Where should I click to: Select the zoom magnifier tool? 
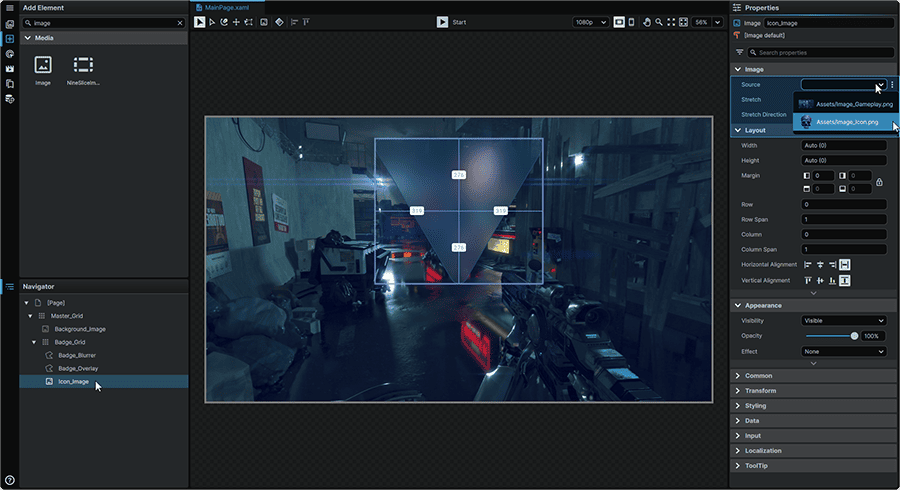click(x=659, y=22)
